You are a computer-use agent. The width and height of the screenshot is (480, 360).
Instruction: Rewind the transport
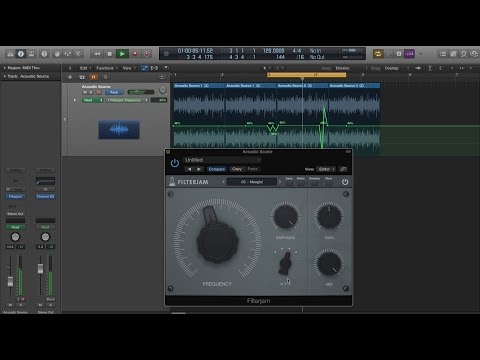(x=97, y=54)
